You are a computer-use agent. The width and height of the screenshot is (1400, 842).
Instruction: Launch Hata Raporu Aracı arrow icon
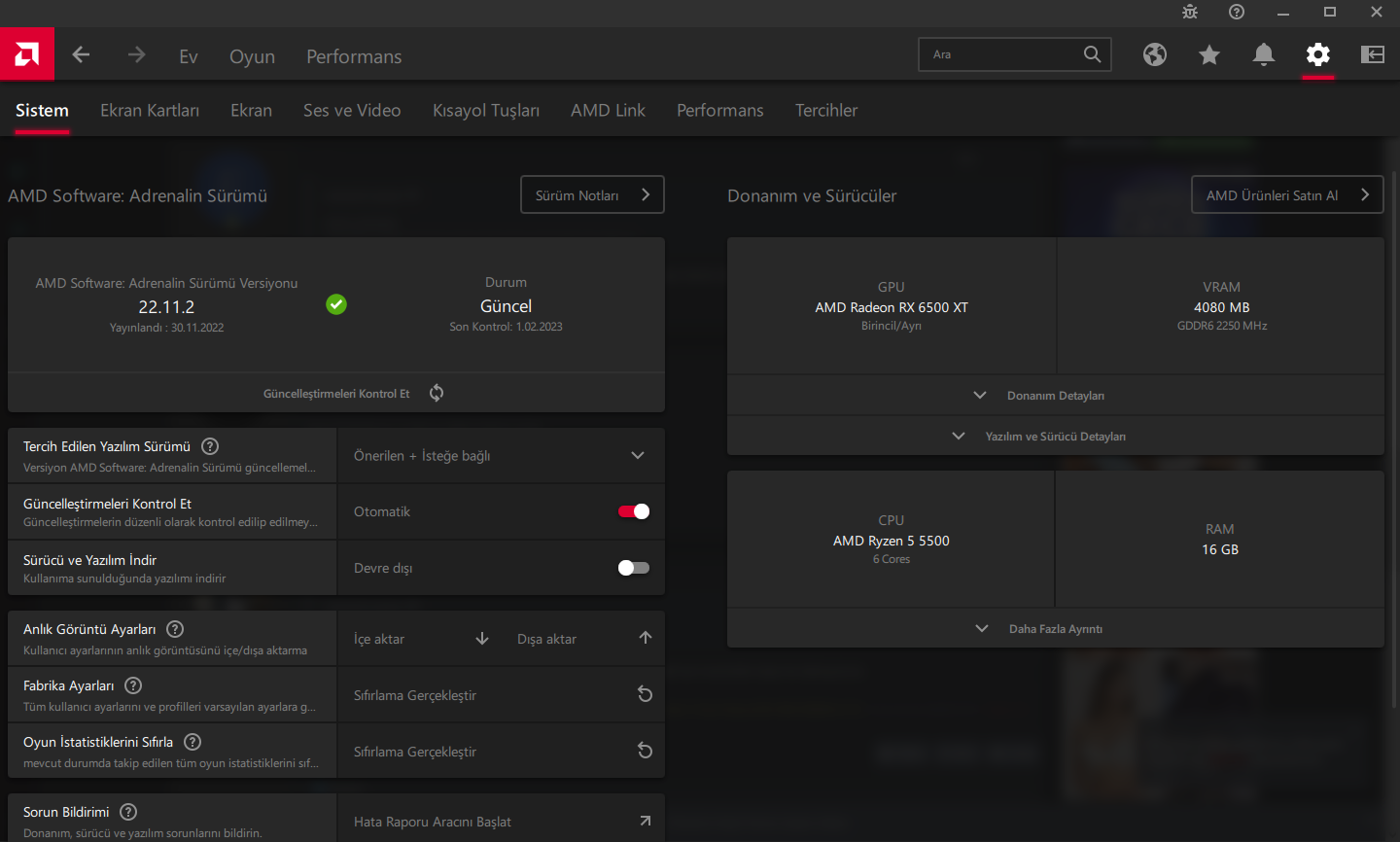pyautogui.click(x=646, y=822)
